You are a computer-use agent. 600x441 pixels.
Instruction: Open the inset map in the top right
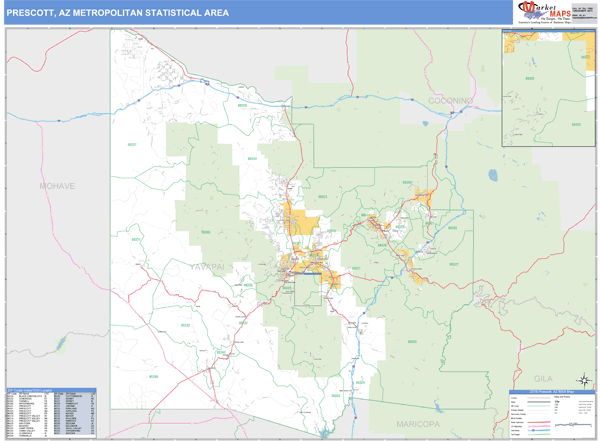click(547, 84)
